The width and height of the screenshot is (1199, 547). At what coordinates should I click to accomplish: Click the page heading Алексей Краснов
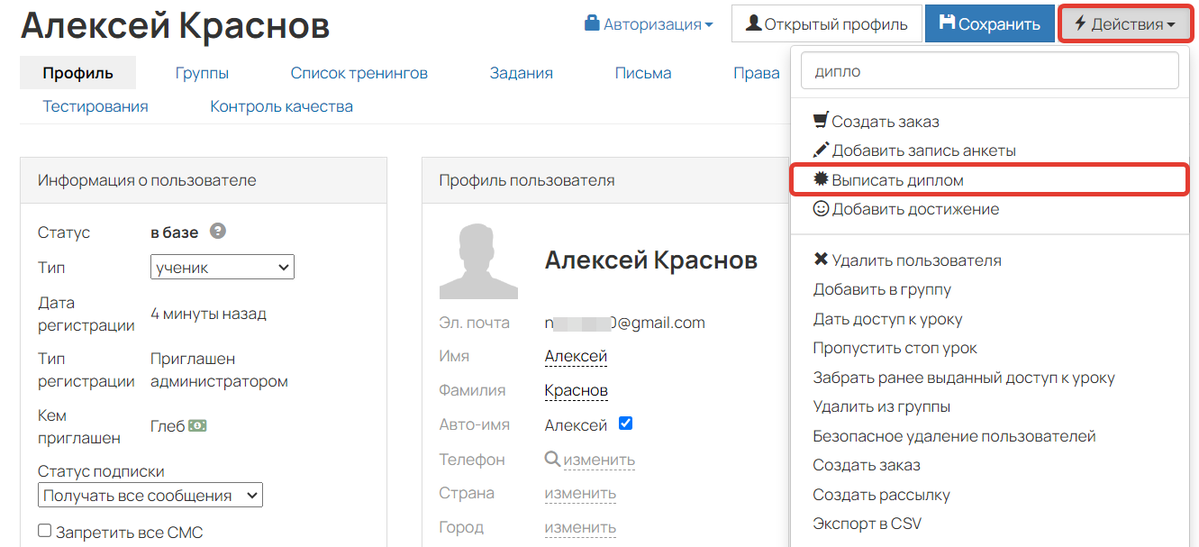point(175,26)
